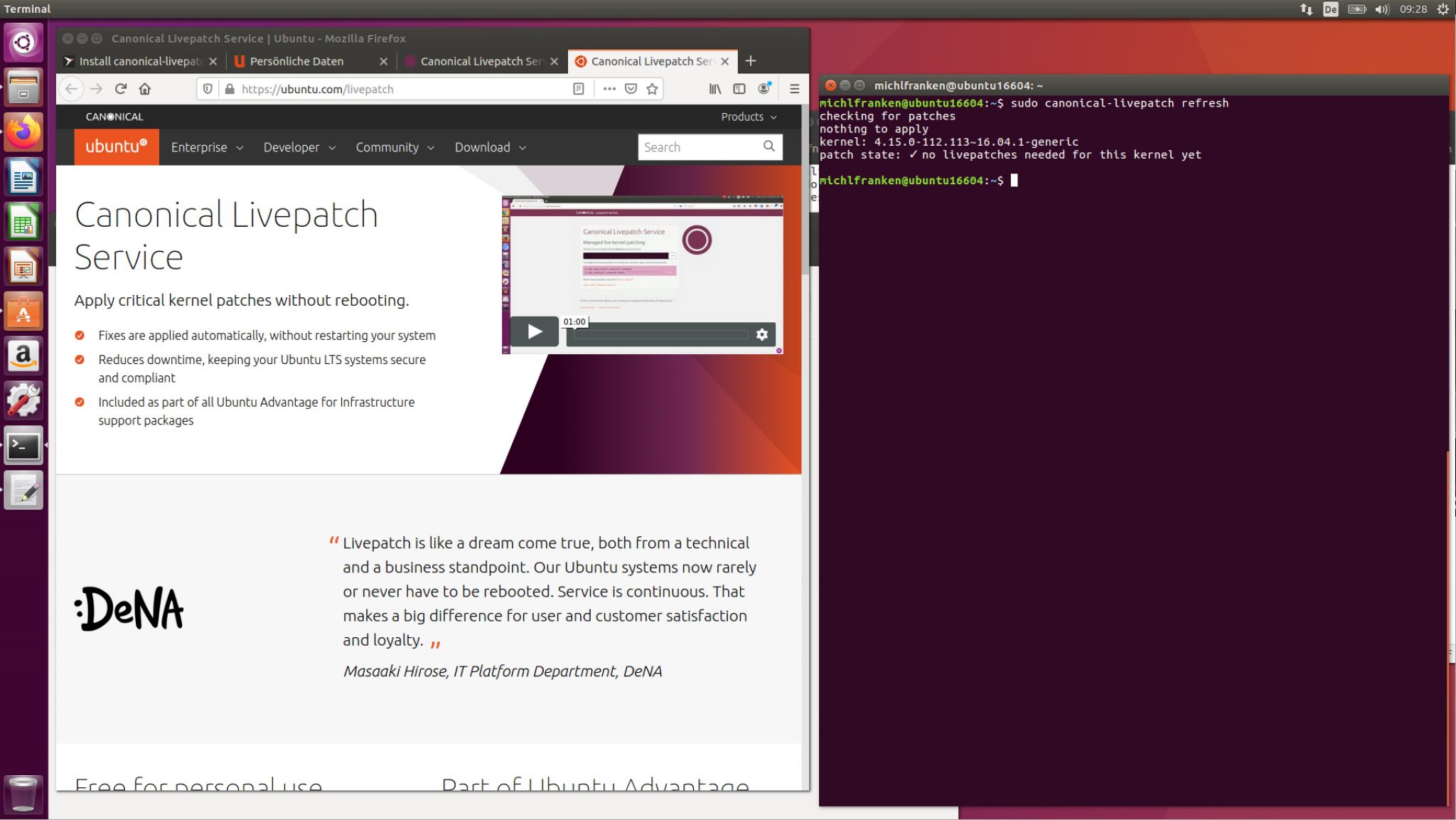Open the system power cog menu

click(1442, 9)
